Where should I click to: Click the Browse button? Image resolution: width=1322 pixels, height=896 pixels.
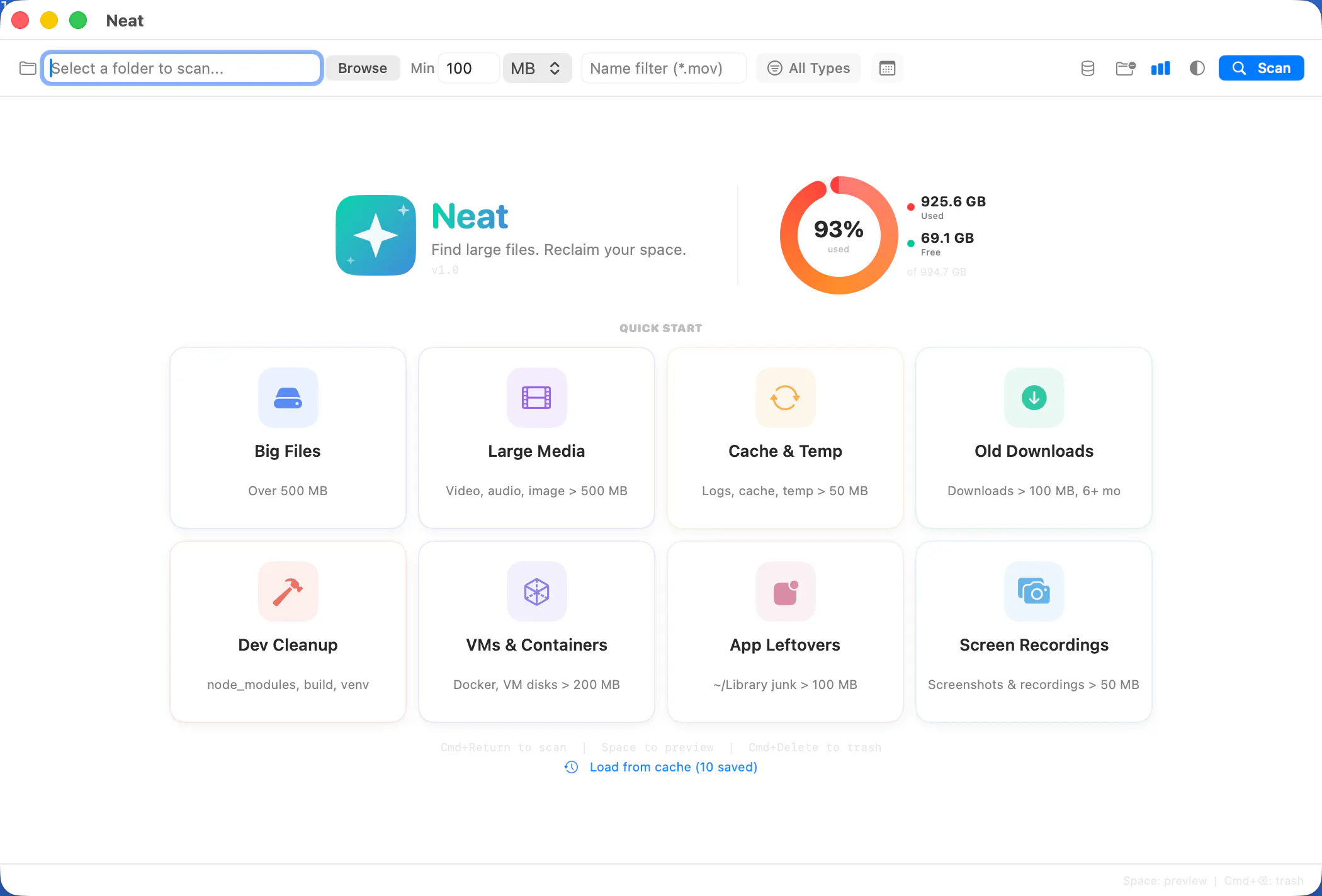[363, 68]
